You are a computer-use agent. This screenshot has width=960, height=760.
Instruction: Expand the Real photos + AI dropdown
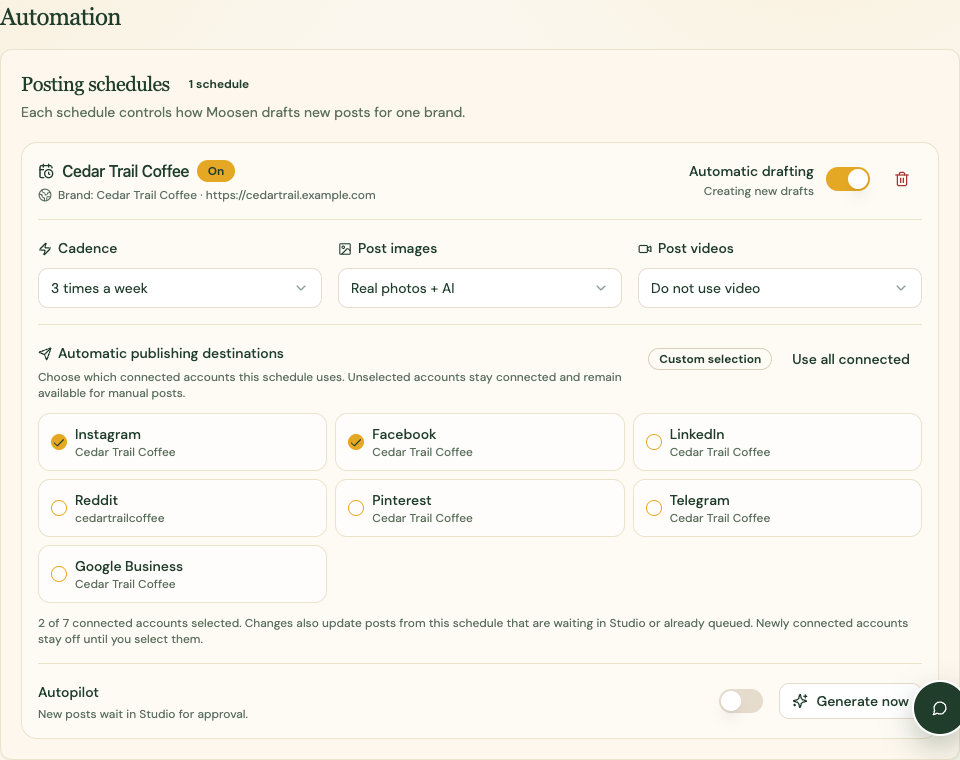click(479, 288)
